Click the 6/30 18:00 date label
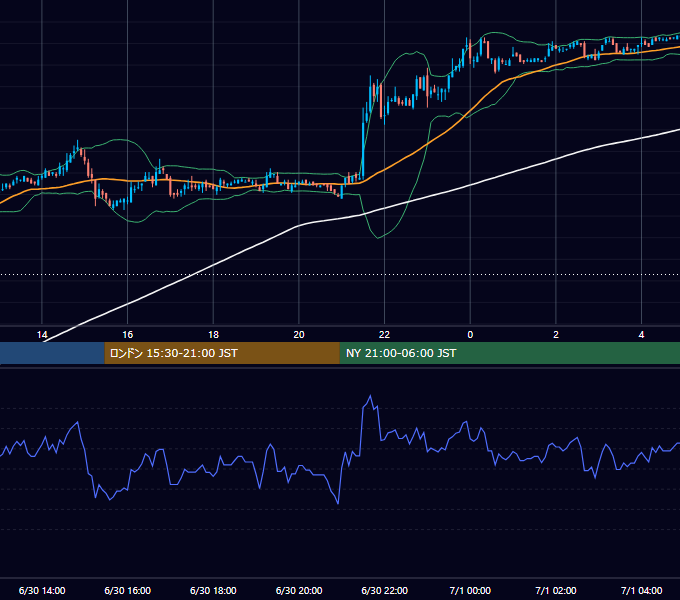680x600 pixels. [213, 590]
